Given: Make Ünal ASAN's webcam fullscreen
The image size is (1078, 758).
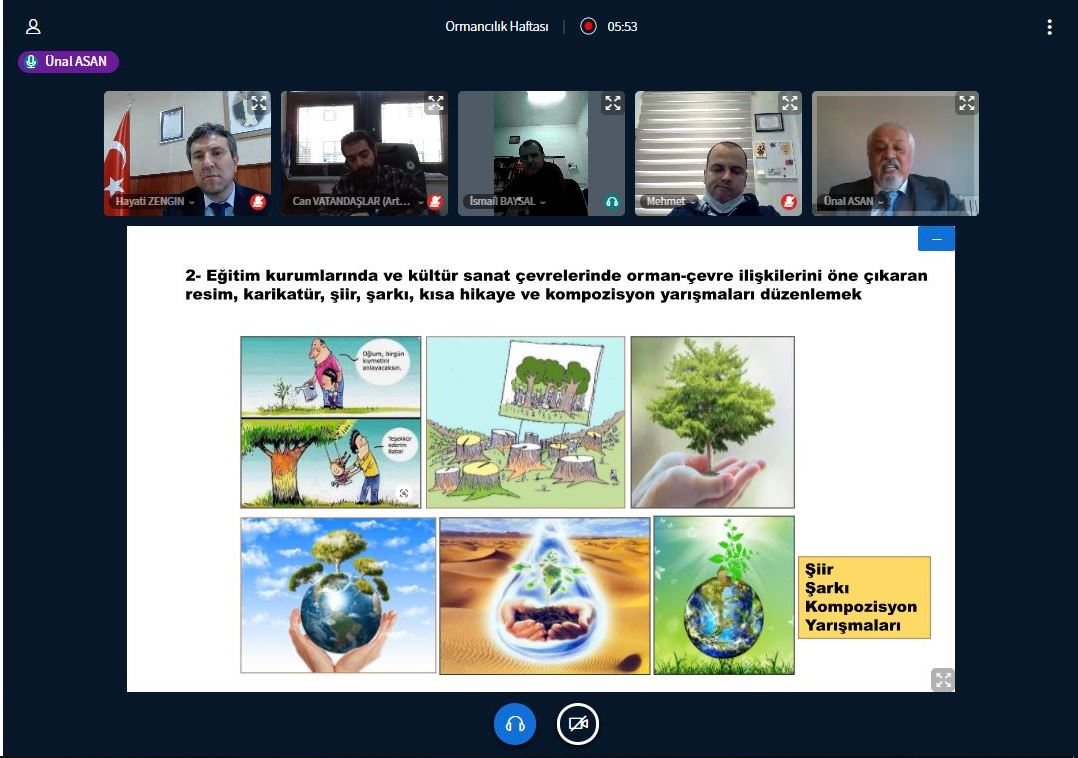Looking at the screenshot, I should click(967, 103).
